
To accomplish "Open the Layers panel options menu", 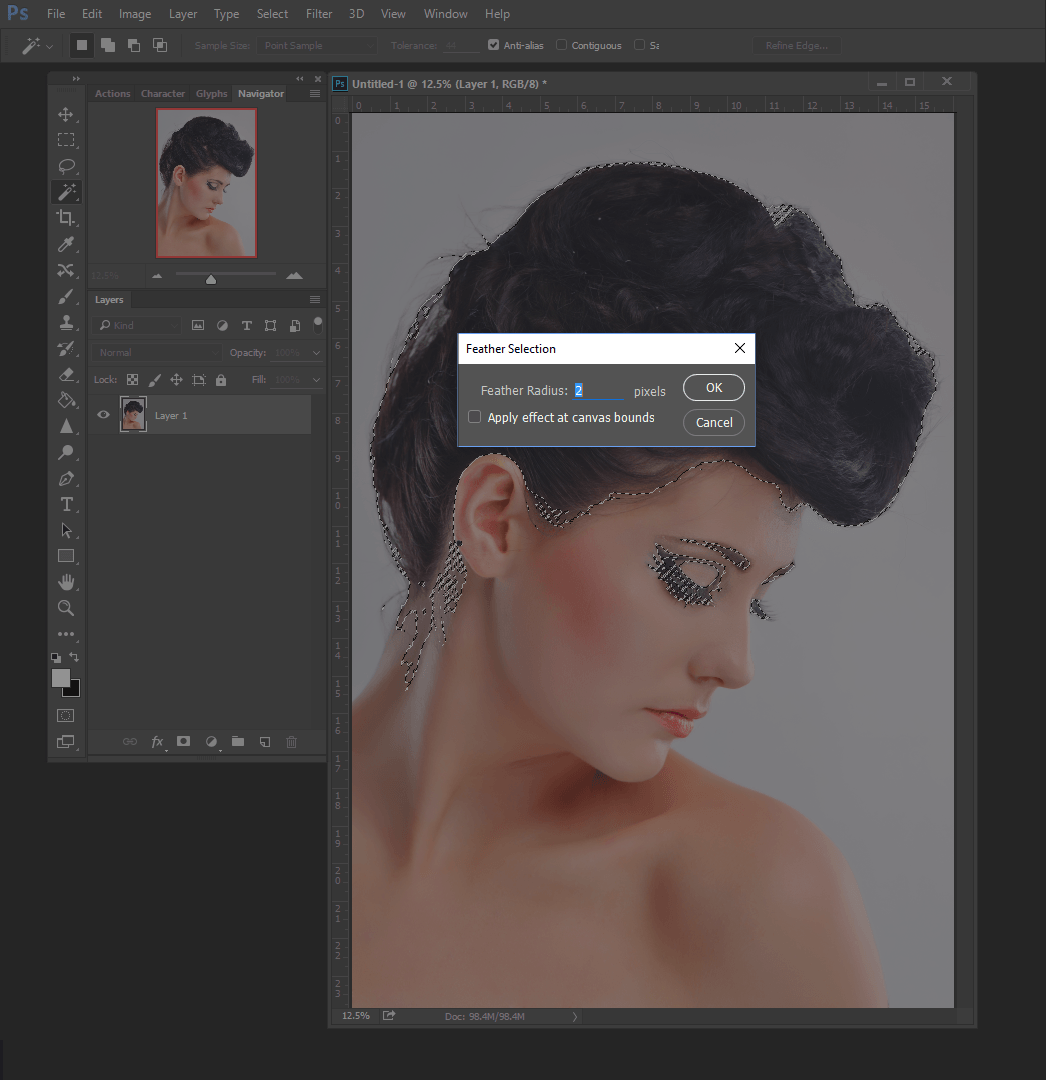I will tap(315, 300).
